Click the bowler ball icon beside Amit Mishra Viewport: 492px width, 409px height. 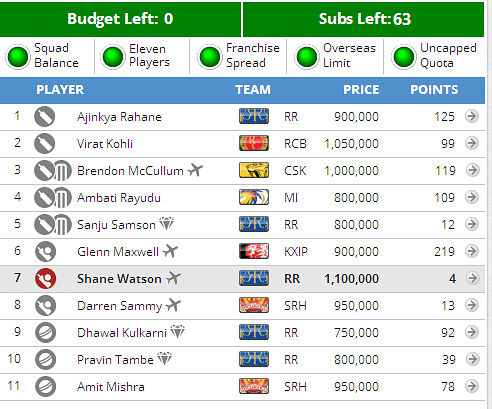click(x=45, y=387)
